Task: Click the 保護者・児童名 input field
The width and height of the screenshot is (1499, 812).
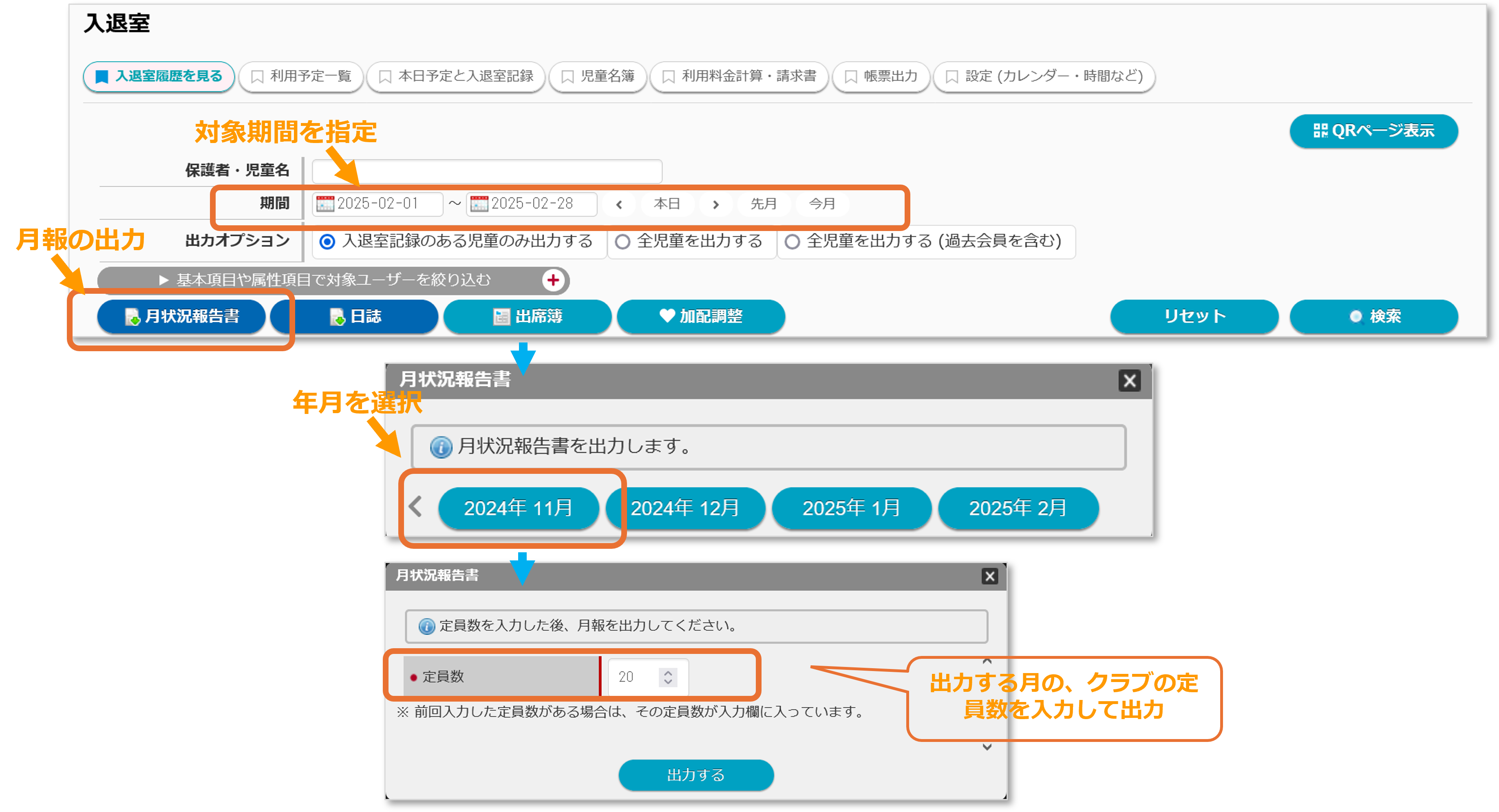Action: [487, 171]
